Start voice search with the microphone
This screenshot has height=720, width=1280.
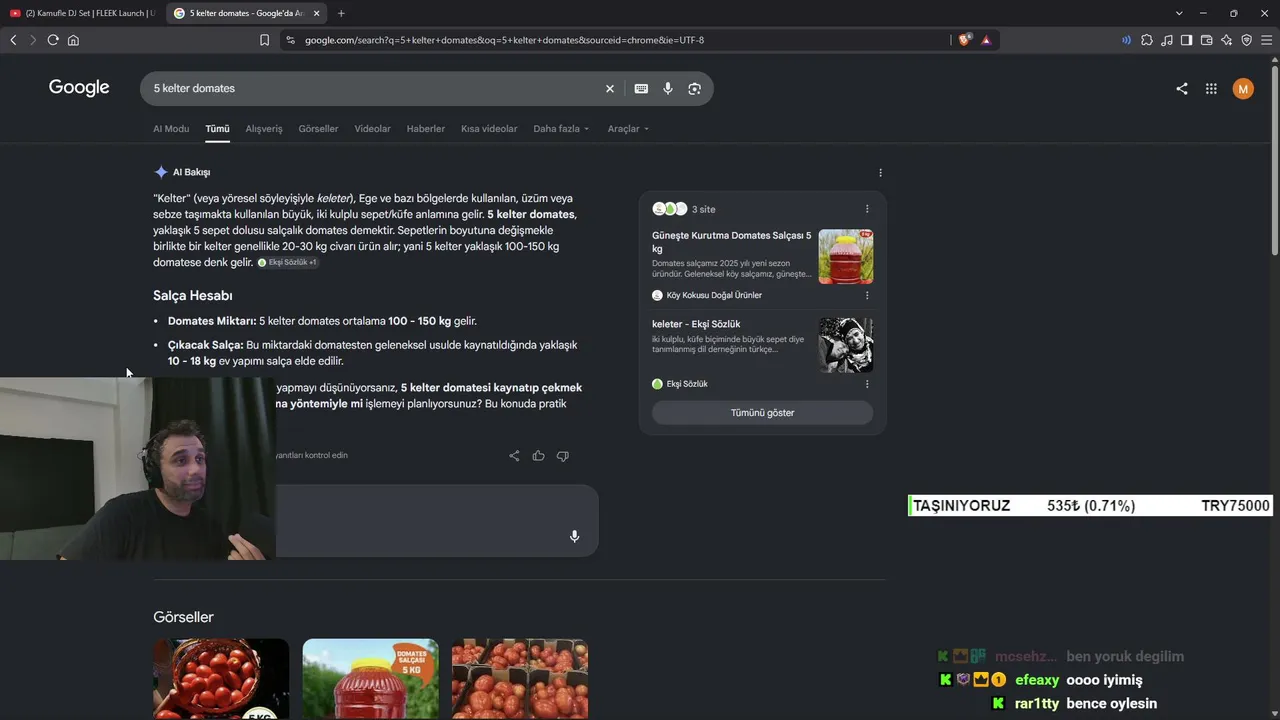tap(668, 89)
